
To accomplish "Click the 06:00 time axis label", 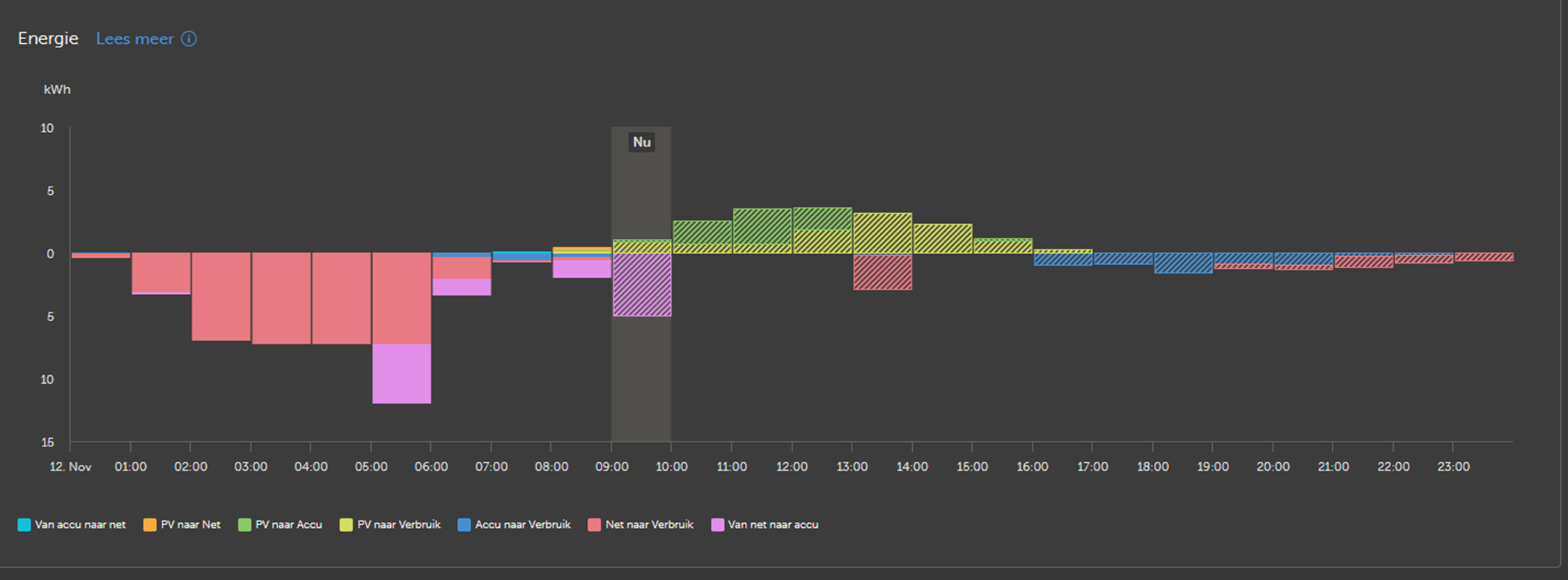I will 431,467.
